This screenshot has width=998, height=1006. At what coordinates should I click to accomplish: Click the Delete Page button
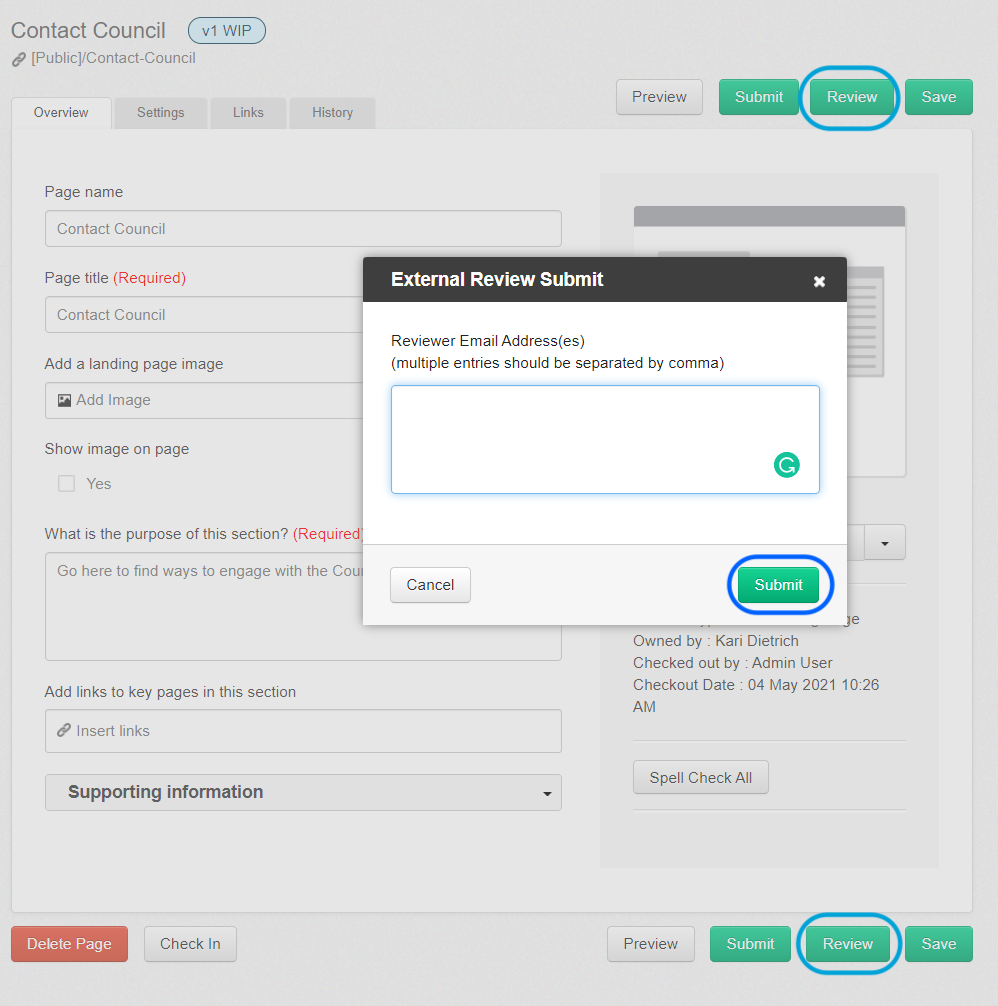click(69, 943)
